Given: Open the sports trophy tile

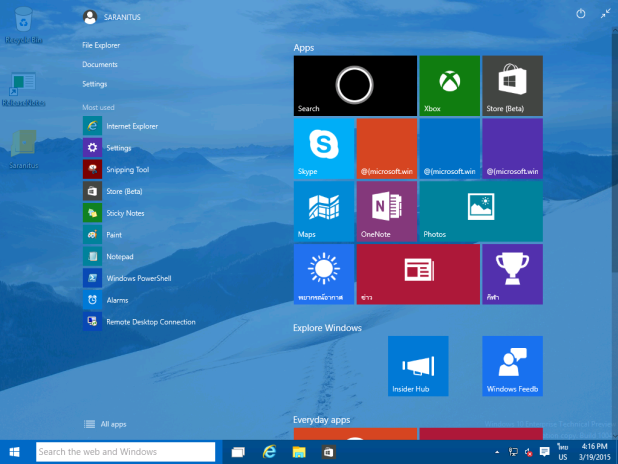Looking at the screenshot, I should [x=512, y=274].
